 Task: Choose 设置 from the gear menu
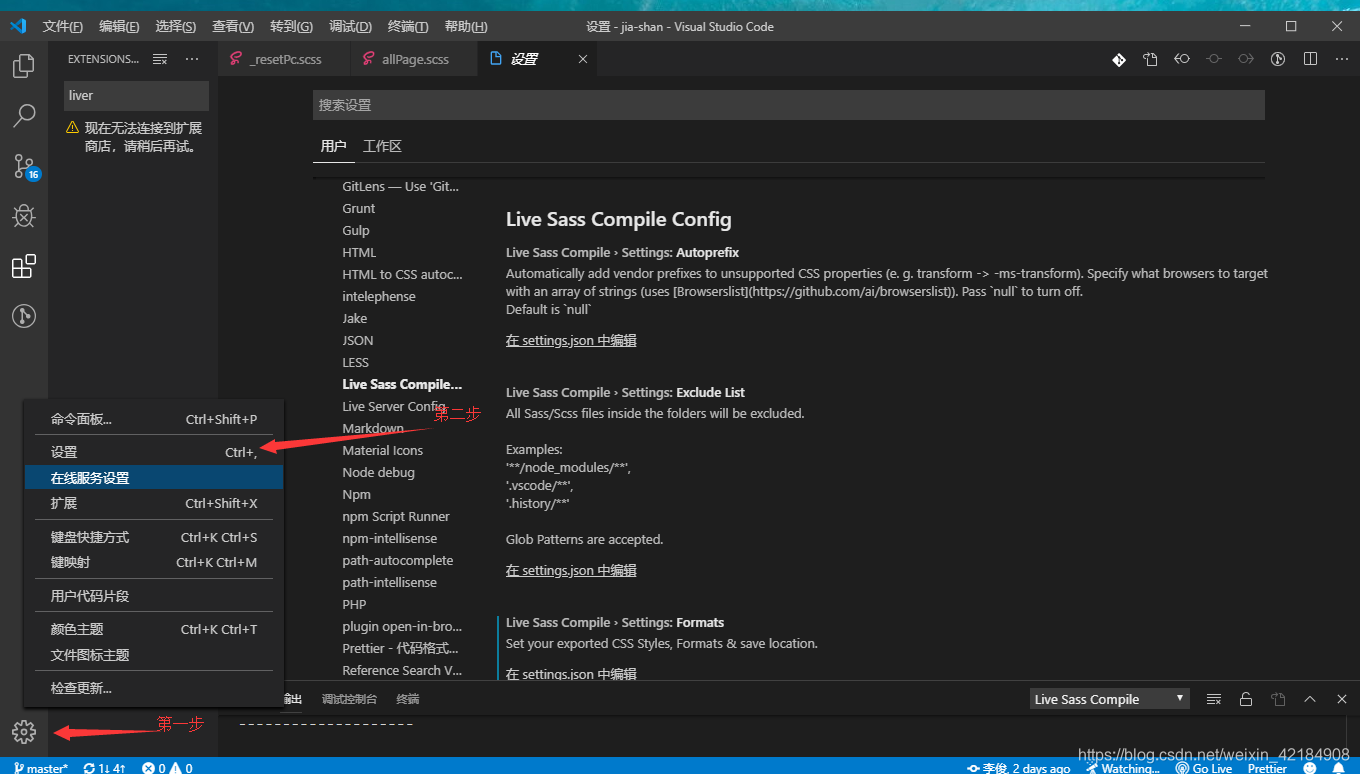coord(154,452)
